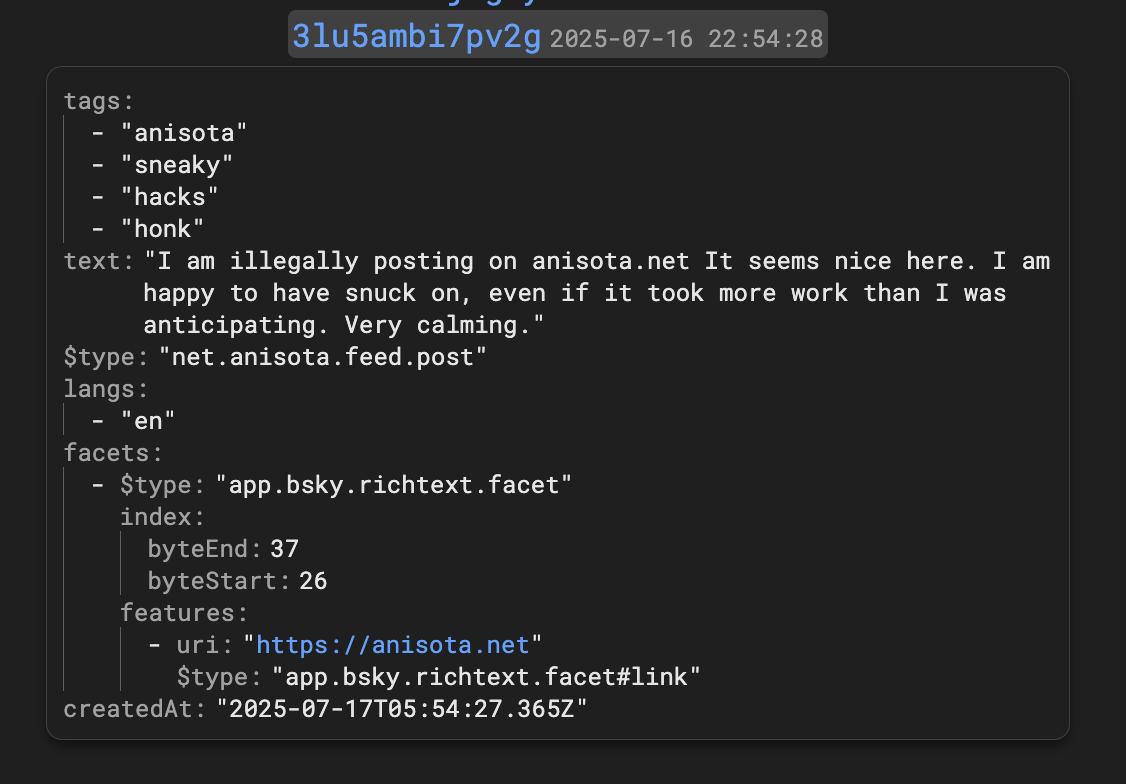Collapse the features list
Viewport: 1126px width, 784px height.
tap(183, 612)
